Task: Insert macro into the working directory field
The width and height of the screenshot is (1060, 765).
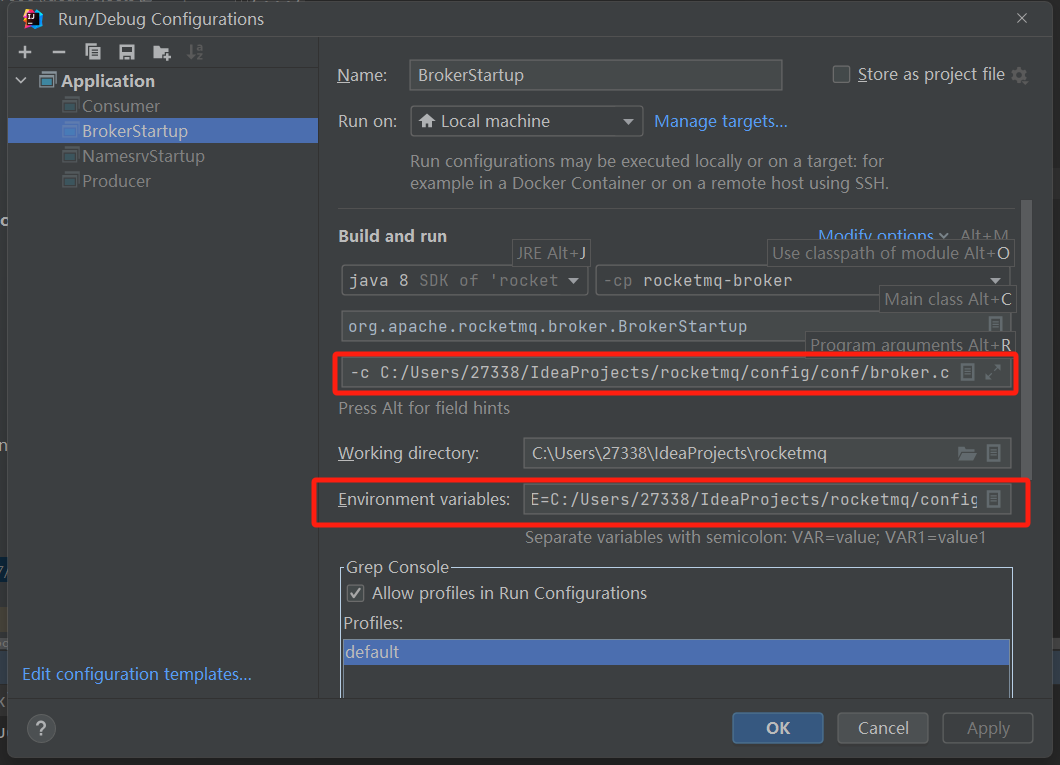Action: (993, 453)
